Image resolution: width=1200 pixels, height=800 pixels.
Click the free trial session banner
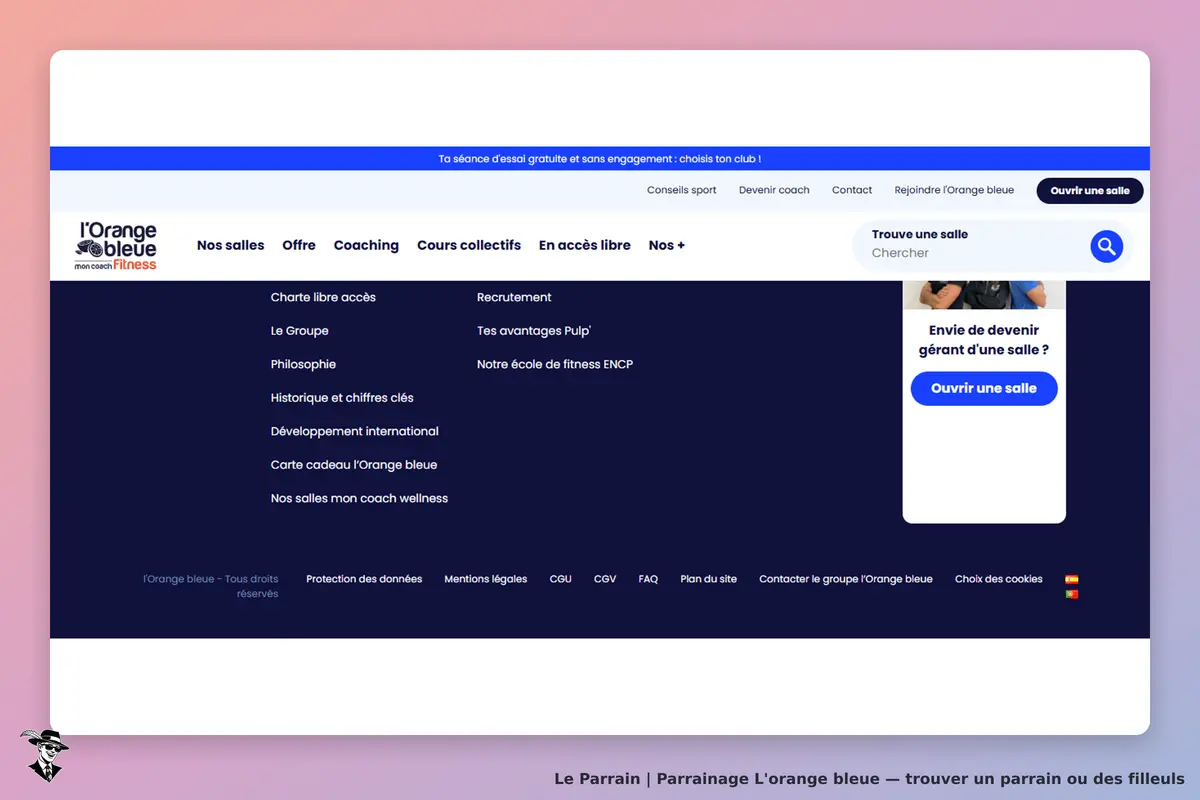[x=600, y=159]
